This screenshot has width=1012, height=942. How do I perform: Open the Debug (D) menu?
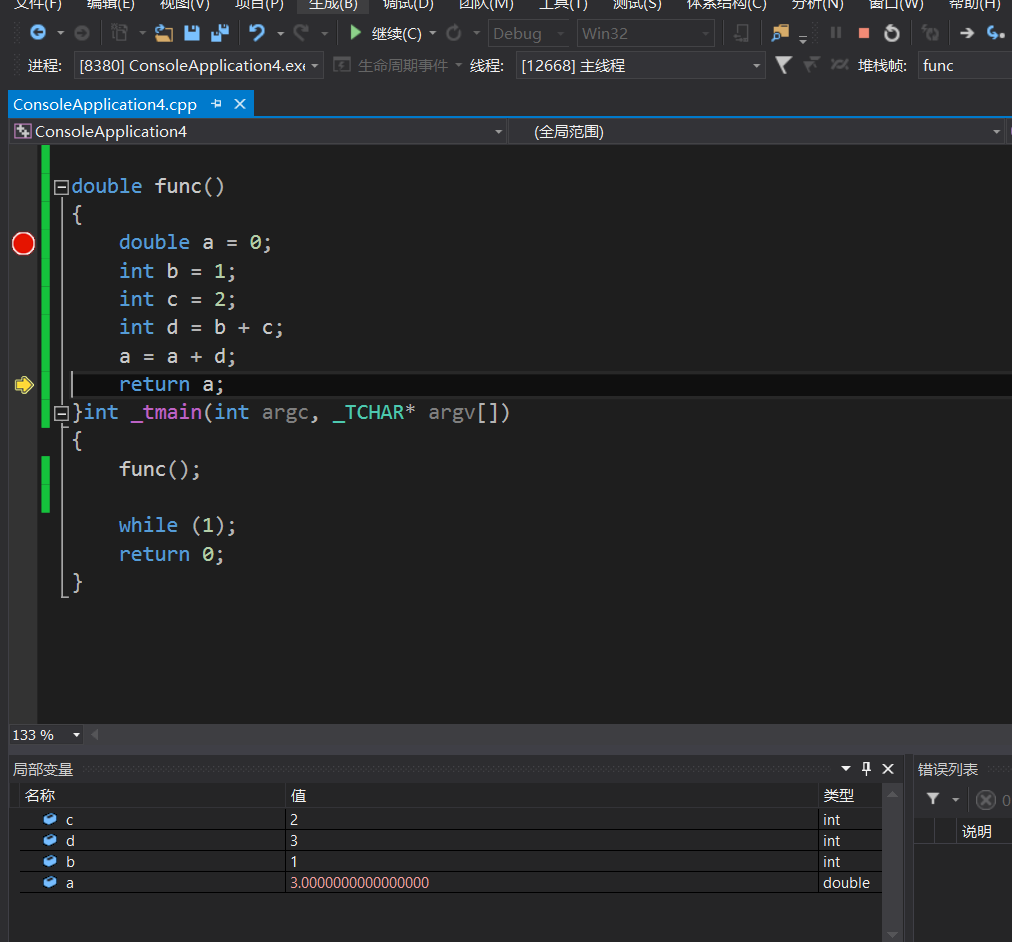click(x=408, y=5)
